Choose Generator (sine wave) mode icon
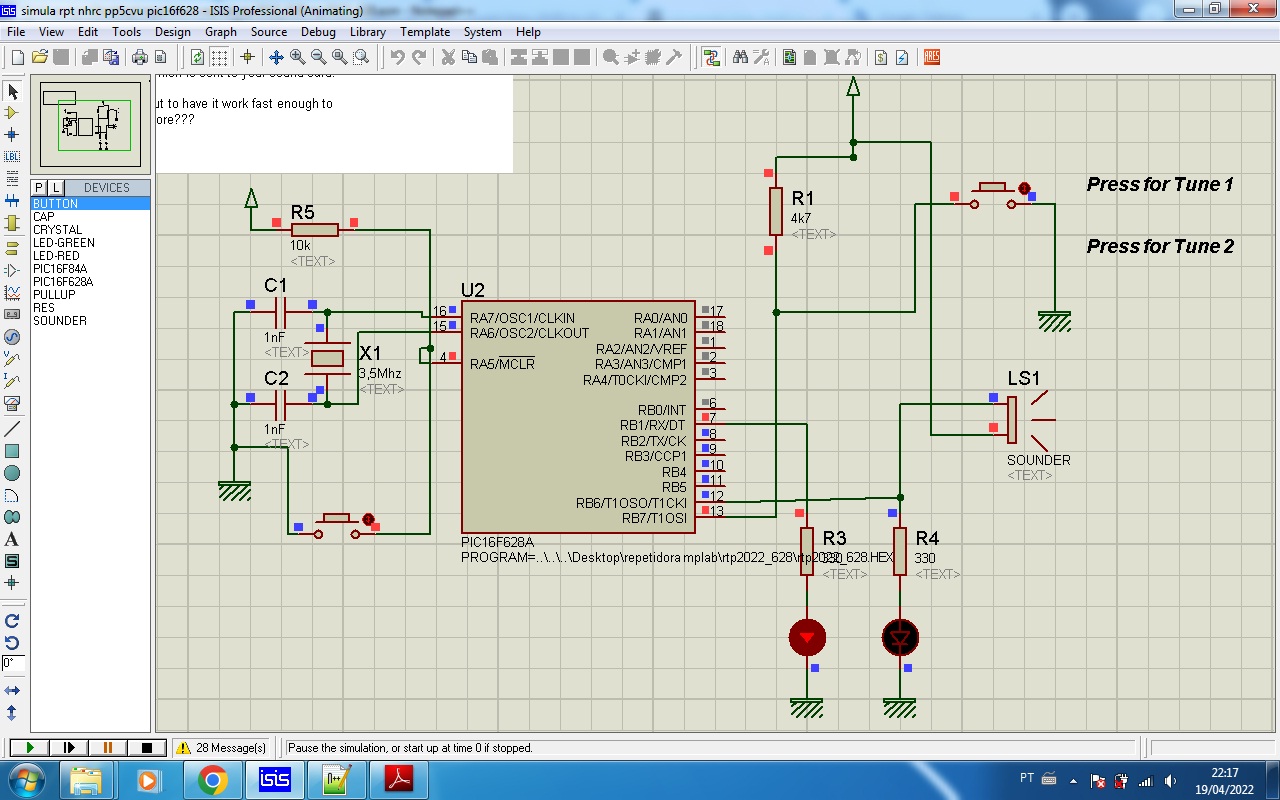 12,337
